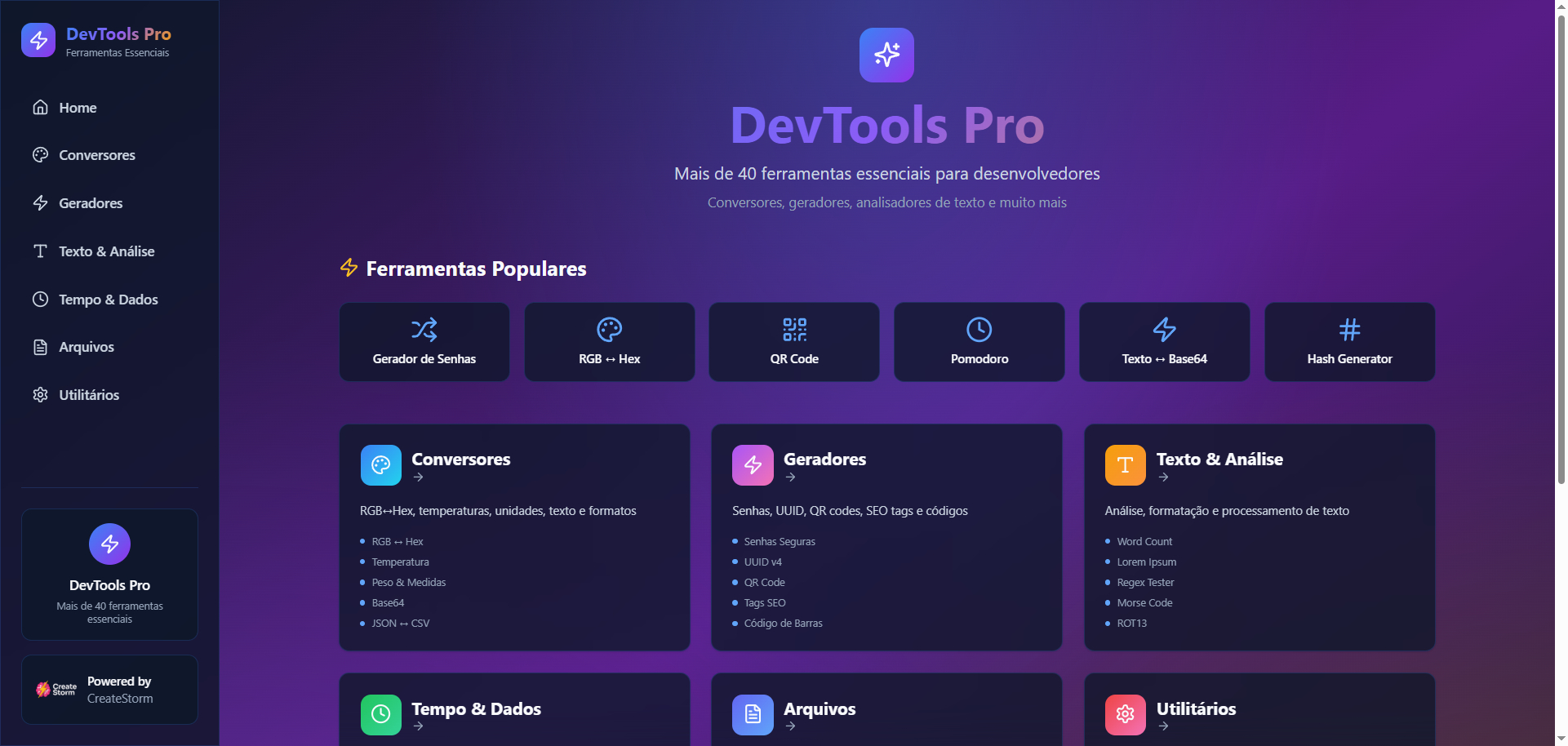Click the Geradores card title
The height and width of the screenshot is (746, 1568).
[x=825, y=459]
